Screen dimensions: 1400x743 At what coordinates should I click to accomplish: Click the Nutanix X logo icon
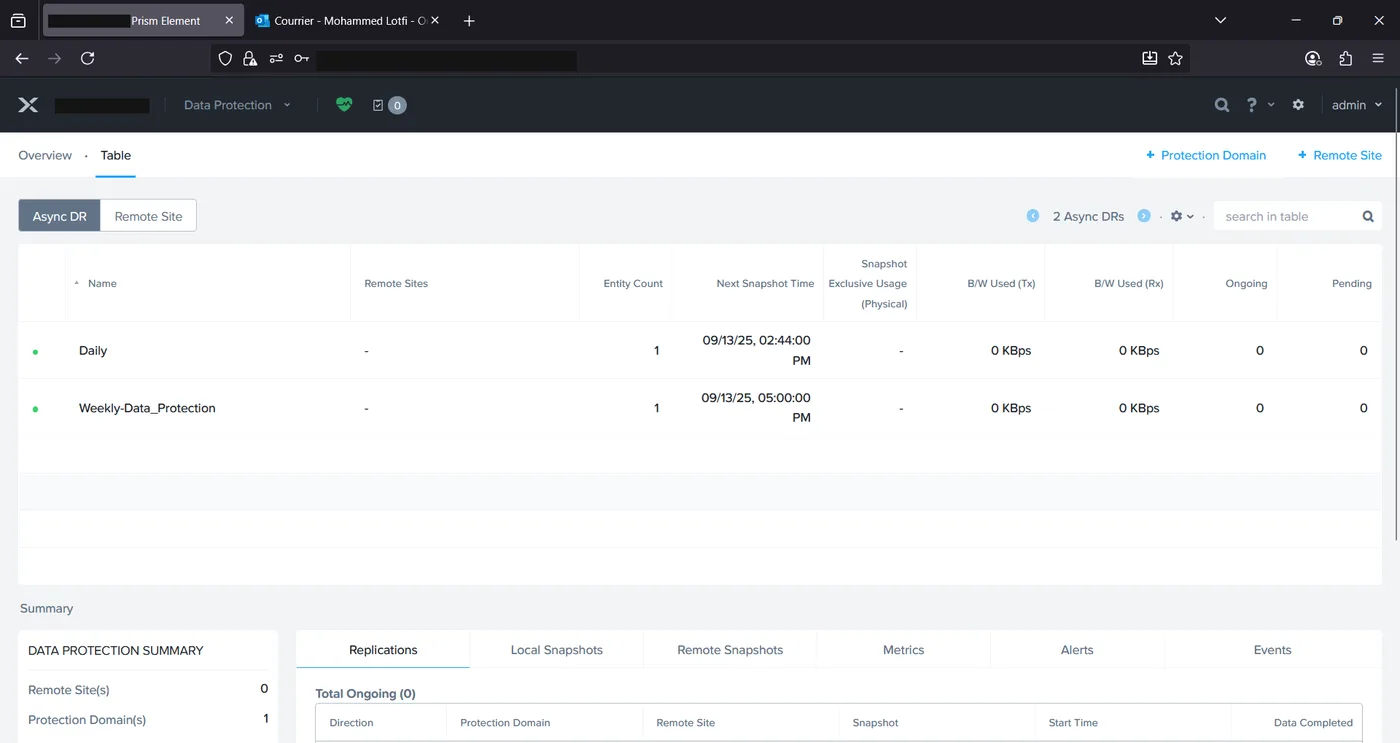pyautogui.click(x=28, y=105)
